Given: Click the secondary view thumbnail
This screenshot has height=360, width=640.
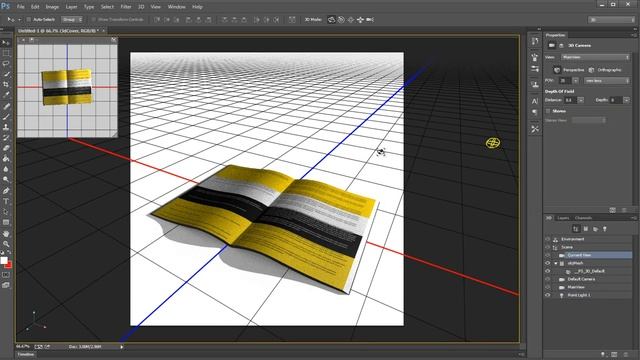Looking at the screenshot, I should coord(67,90).
